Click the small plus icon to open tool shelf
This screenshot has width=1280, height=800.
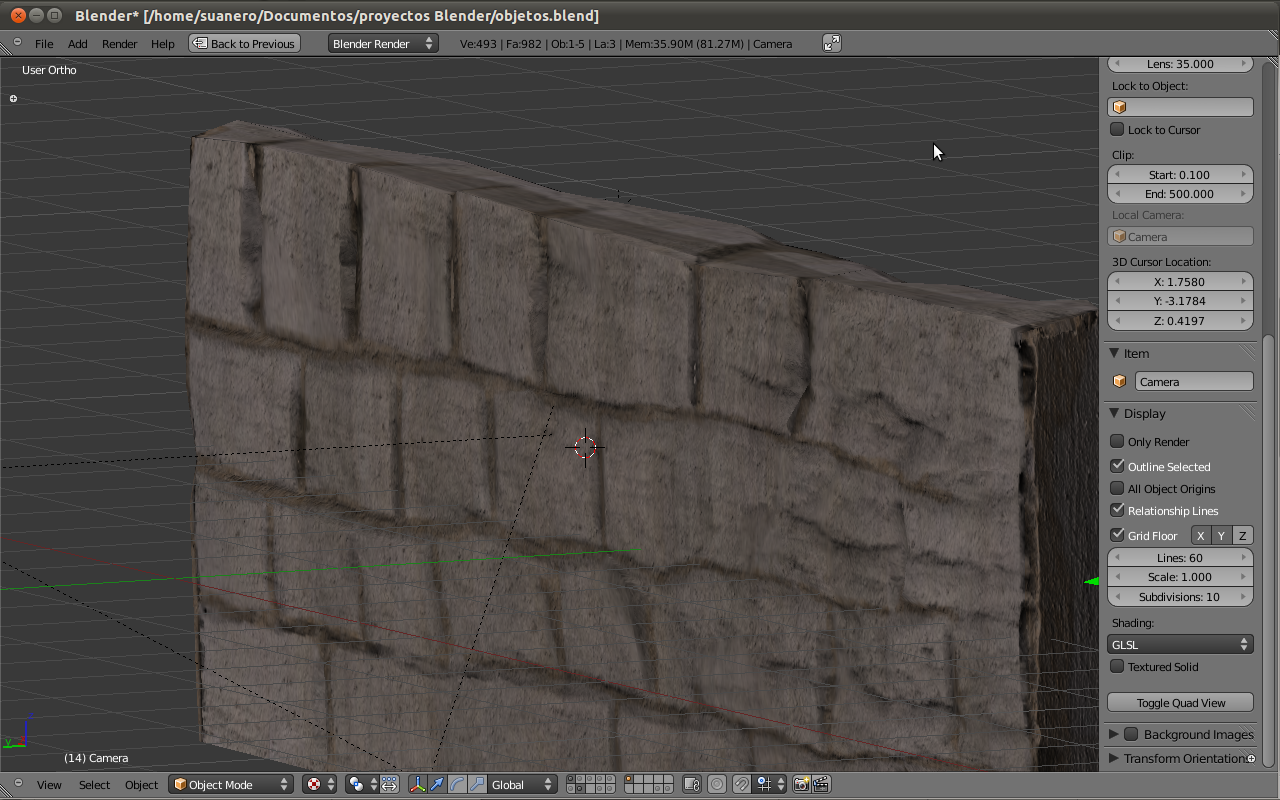[13, 99]
